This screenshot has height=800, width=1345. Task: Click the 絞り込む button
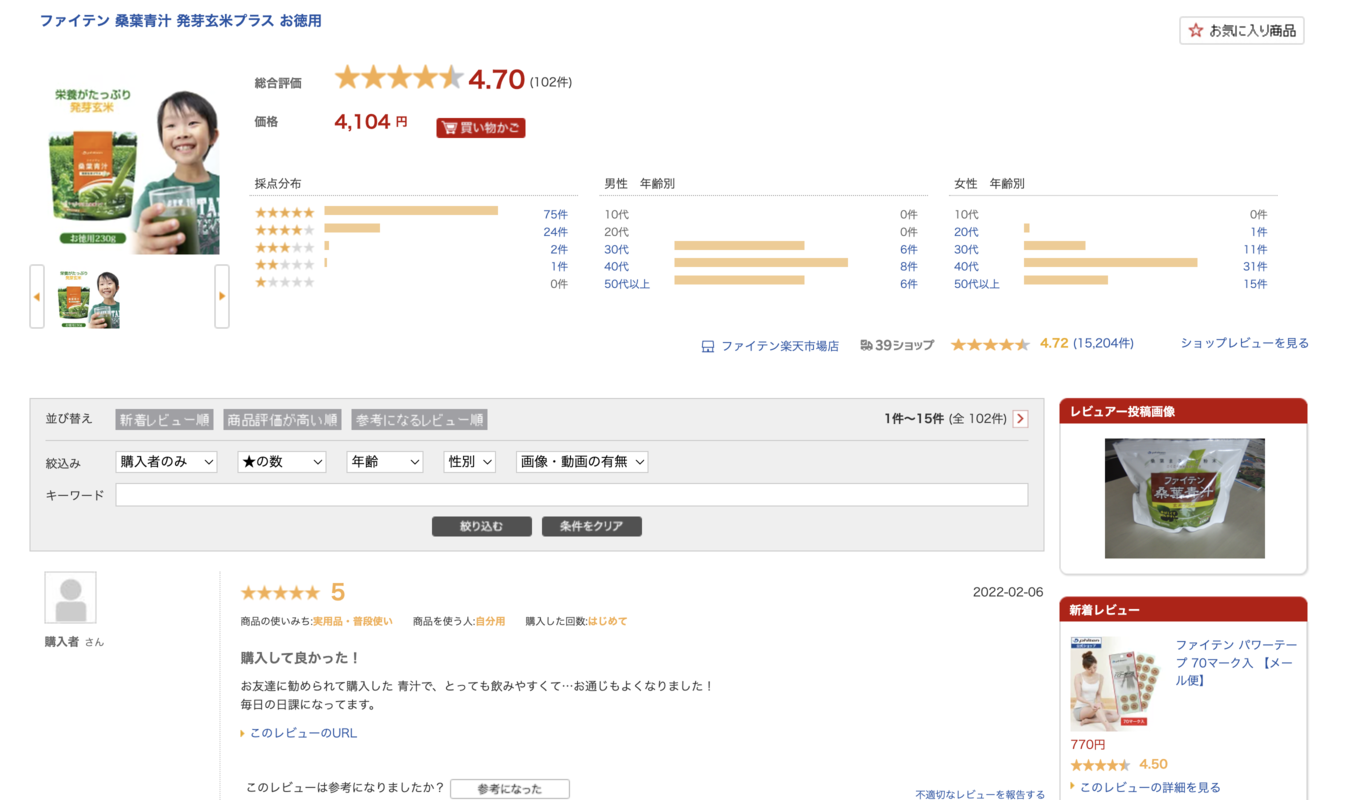482,526
